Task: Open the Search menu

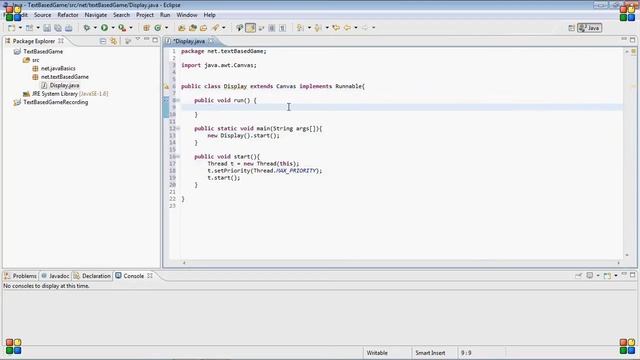Action: [121, 15]
